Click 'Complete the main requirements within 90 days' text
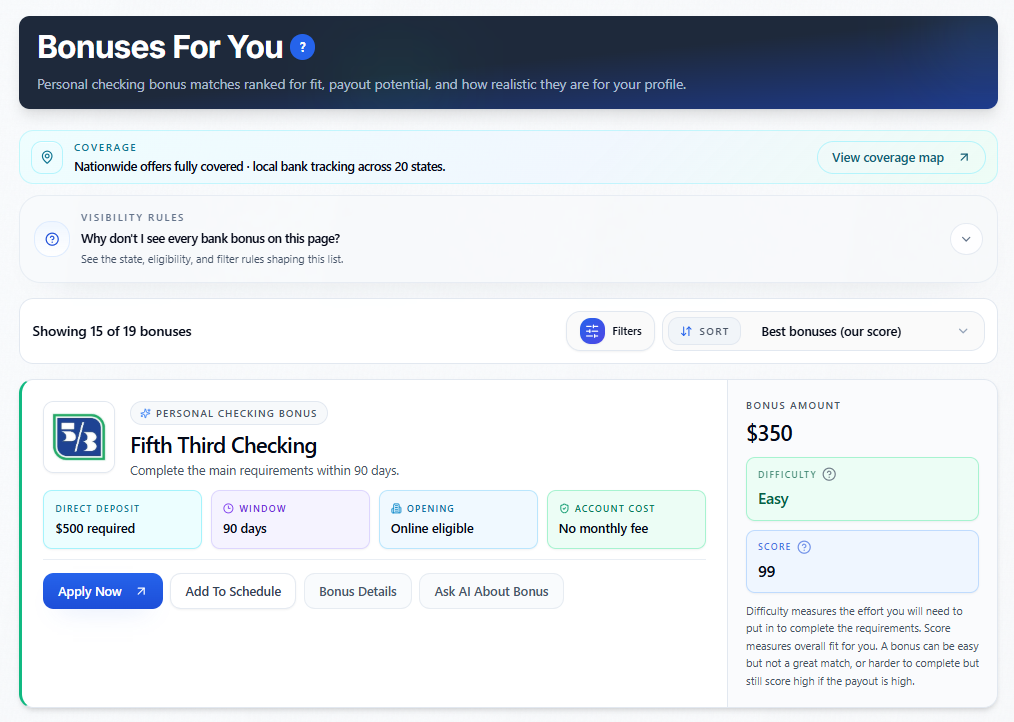The width and height of the screenshot is (1014, 722). [264, 470]
